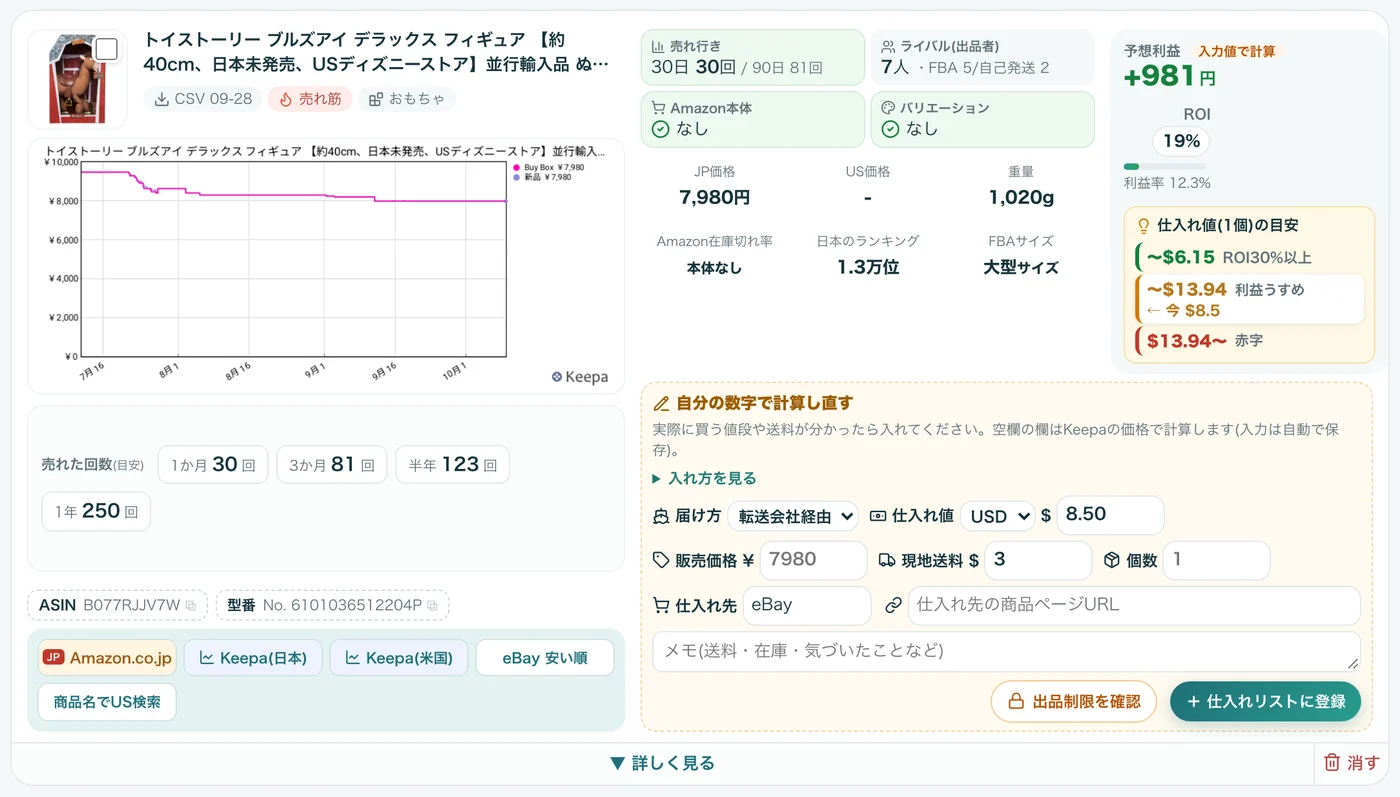Click the 3か月 81回 sales chip

(332, 465)
